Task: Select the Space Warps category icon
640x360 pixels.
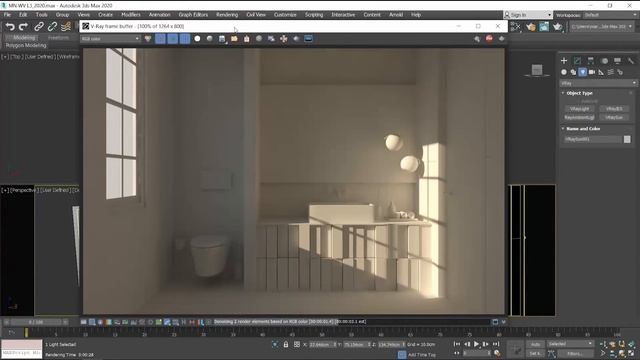Action: pos(611,72)
